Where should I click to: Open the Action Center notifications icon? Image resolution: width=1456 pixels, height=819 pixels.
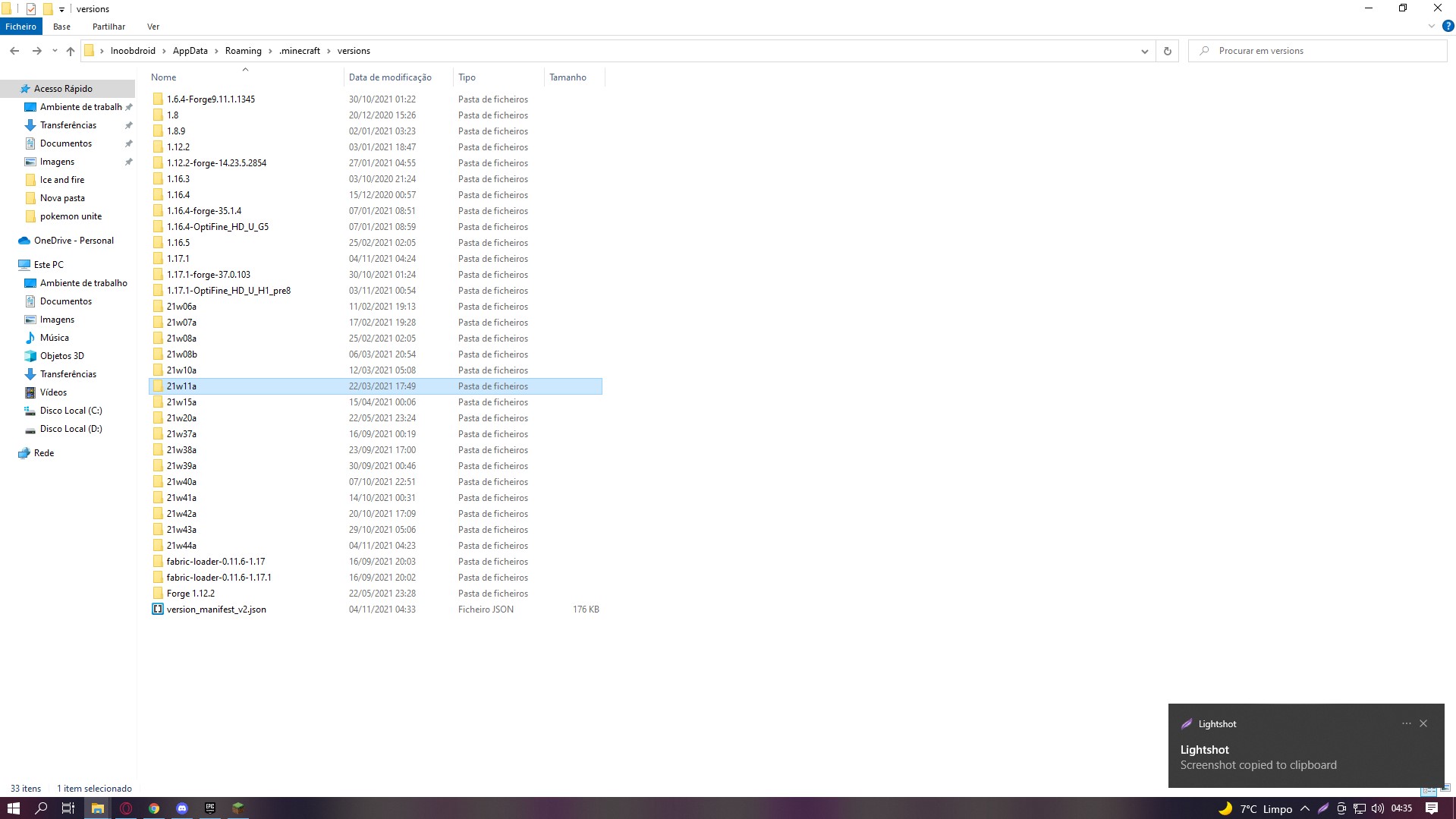(x=1432, y=808)
